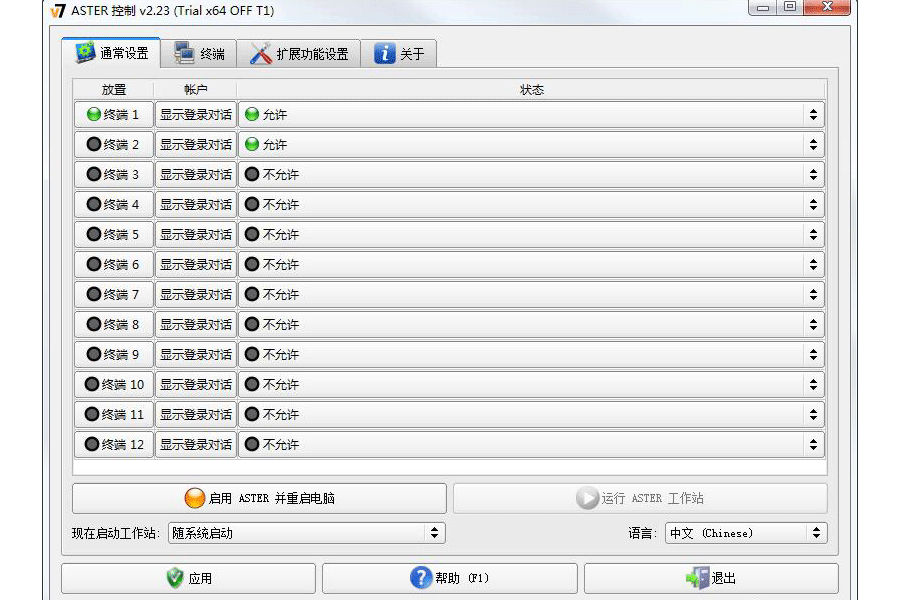Click the 终端 12 placement button
The image size is (900, 600).
(114, 444)
